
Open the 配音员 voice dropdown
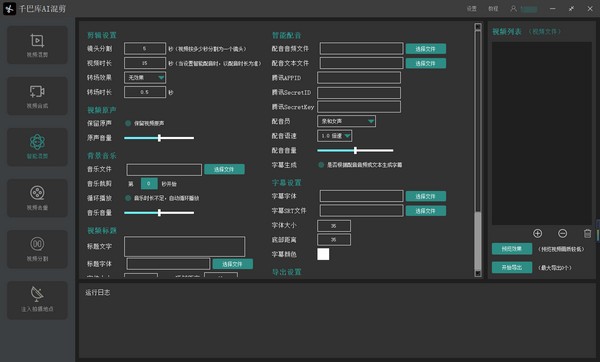coord(346,121)
